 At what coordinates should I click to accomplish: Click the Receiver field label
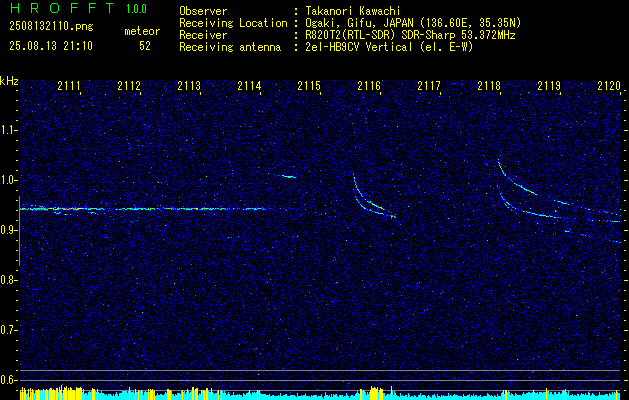point(203,35)
